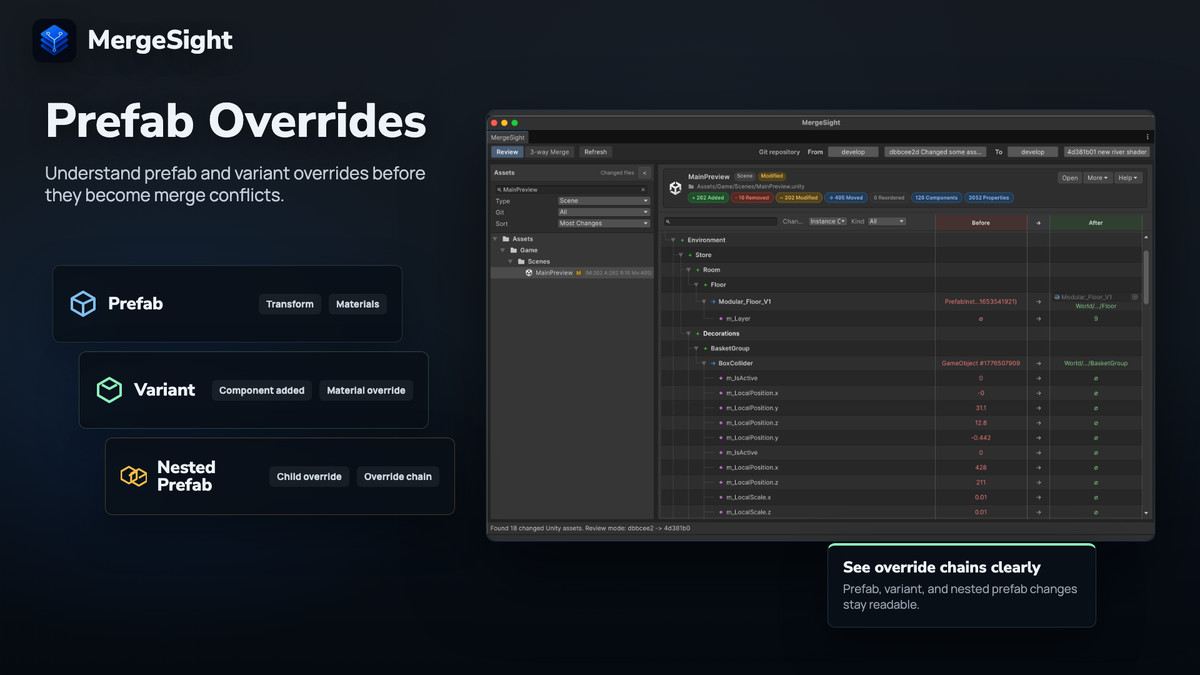Click the Refresh button
Viewport: 1200px width, 675px height.
click(595, 152)
